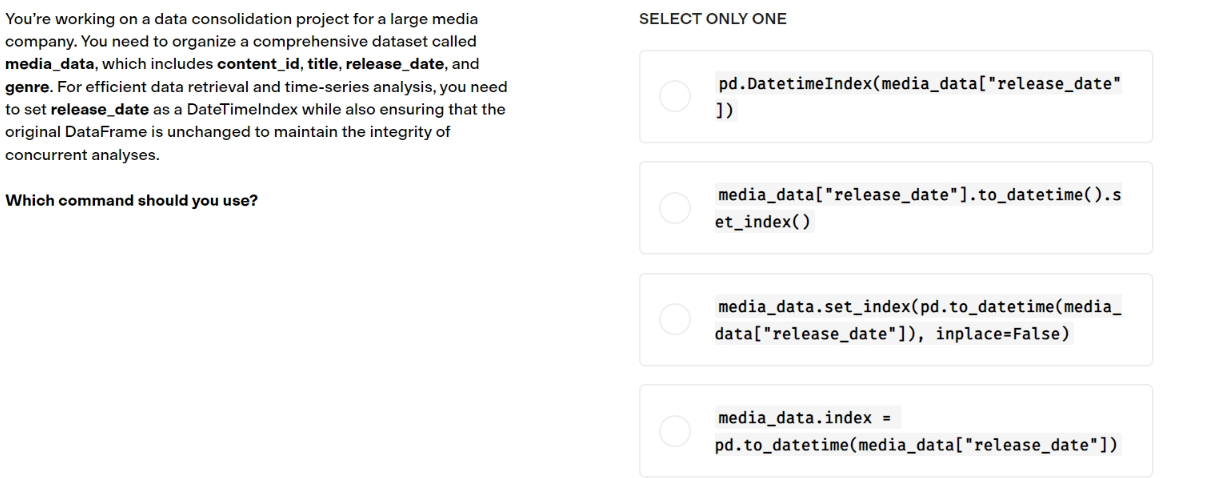The height and width of the screenshot is (478, 1213).
Task: Click the media_data.index = code snippet
Action: (x=918, y=429)
